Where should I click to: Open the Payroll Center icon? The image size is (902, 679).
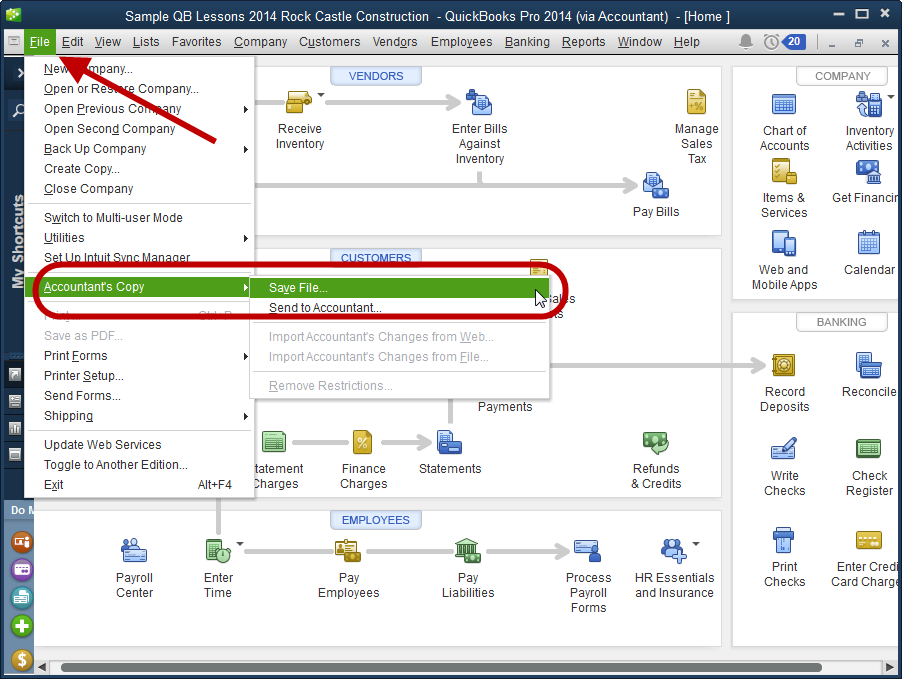[x=134, y=551]
